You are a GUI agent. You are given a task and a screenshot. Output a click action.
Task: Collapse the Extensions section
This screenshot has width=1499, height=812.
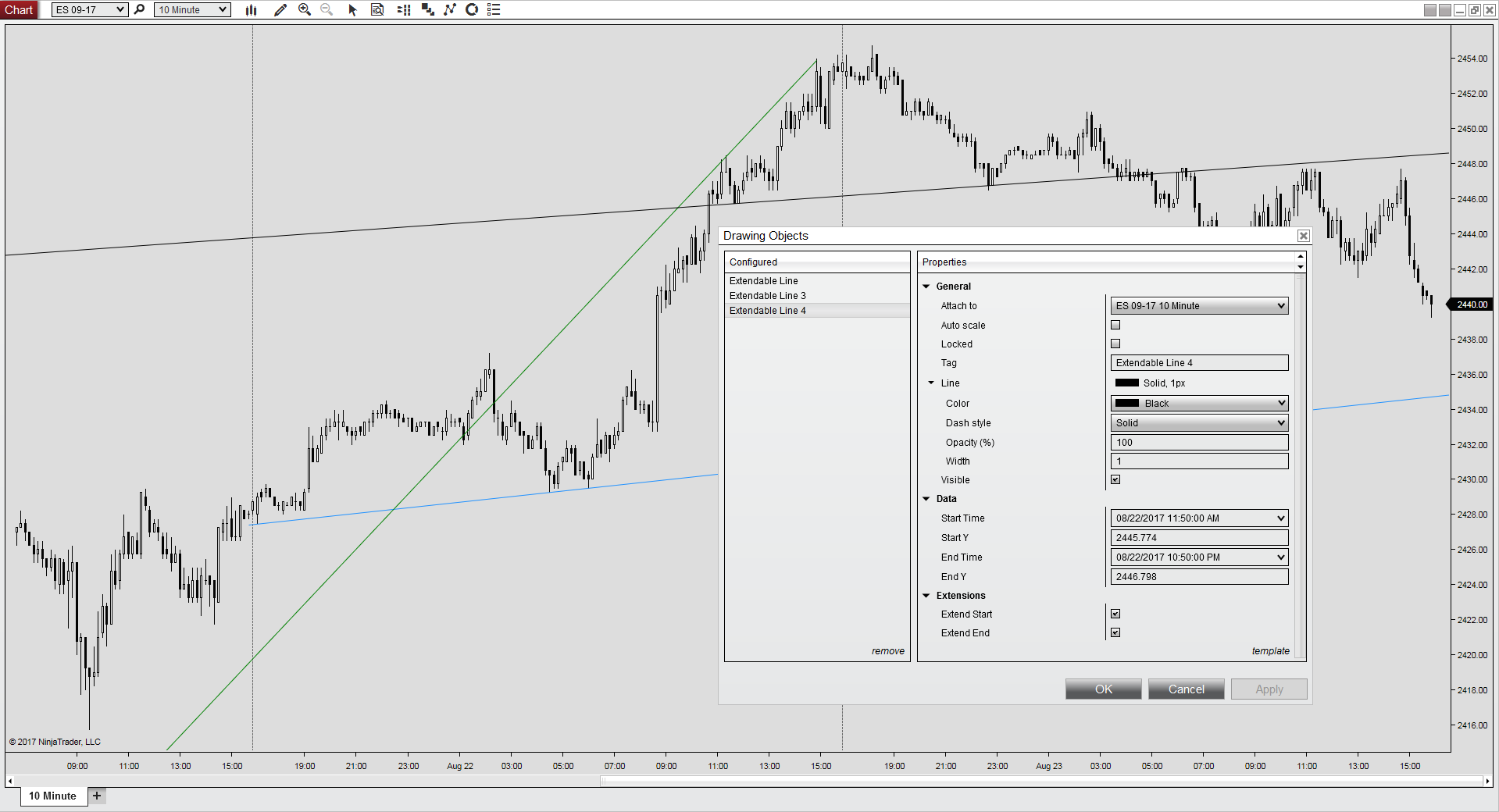click(x=927, y=596)
